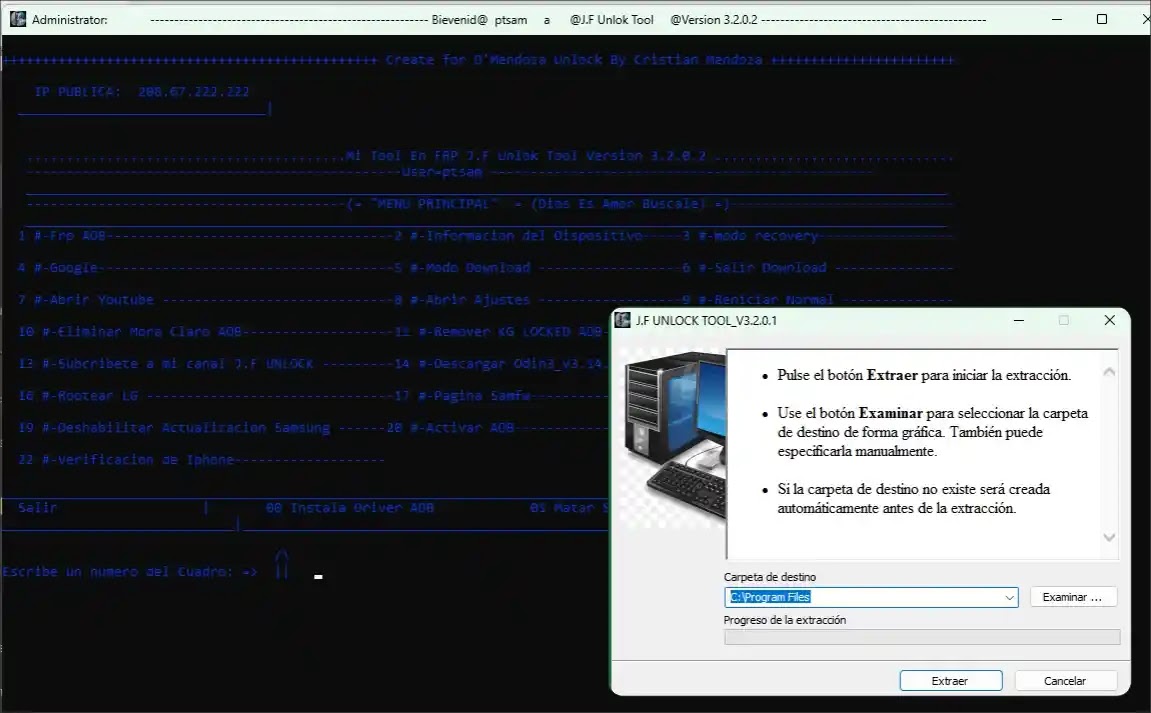Click the instructions scroll-up arrow
1151x713 pixels.
point(1109,372)
